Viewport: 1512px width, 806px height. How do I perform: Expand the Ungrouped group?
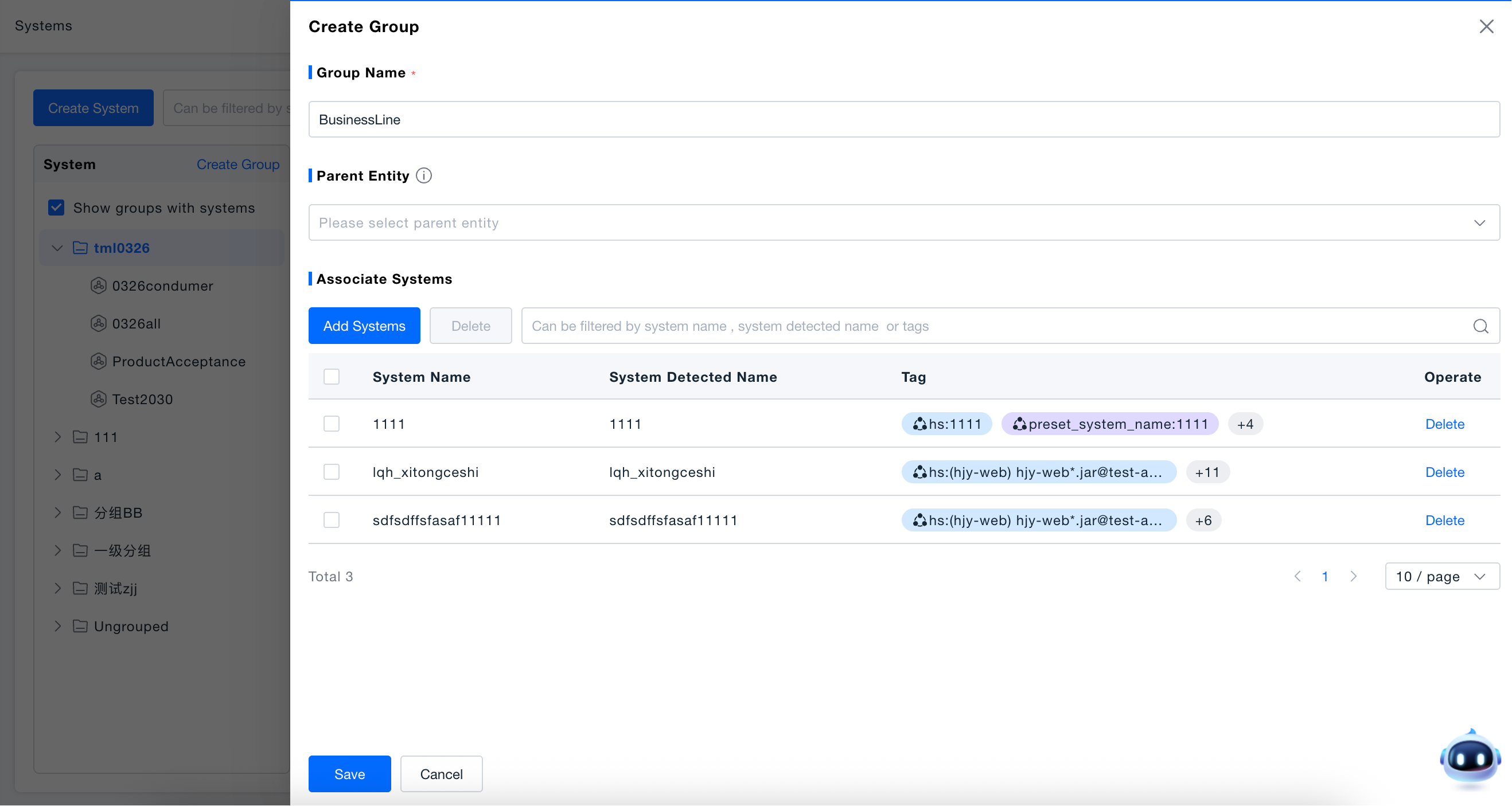click(57, 626)
